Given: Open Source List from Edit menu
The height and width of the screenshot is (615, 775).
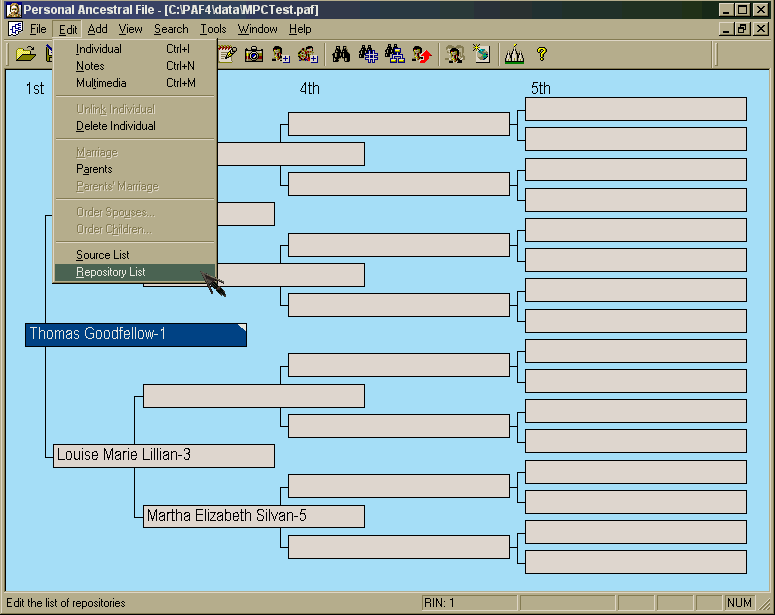Looking at the screenshot, I should pyautogui.click(x=135, y=255).
